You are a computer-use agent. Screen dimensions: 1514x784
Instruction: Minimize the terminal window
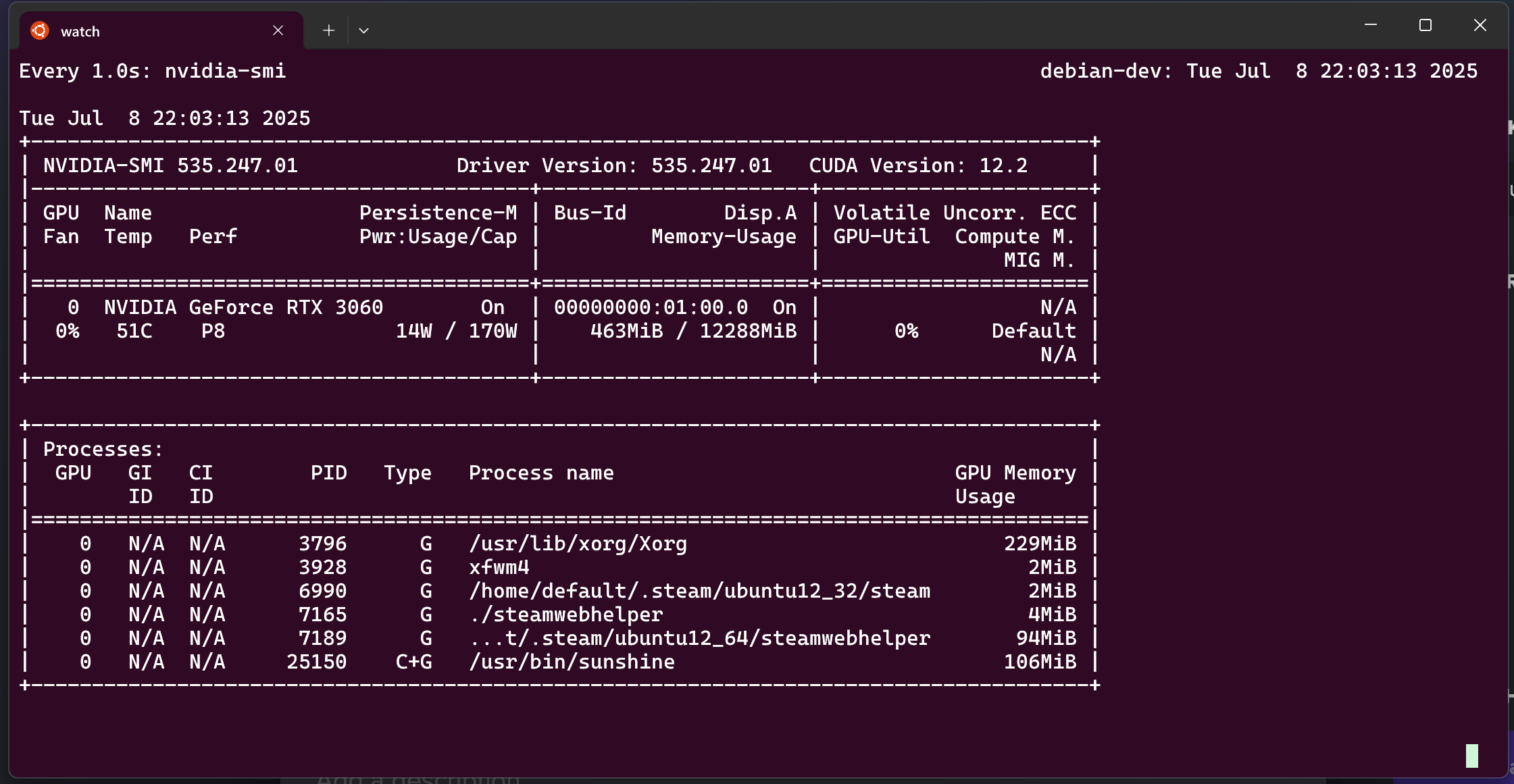(1371, 25)
